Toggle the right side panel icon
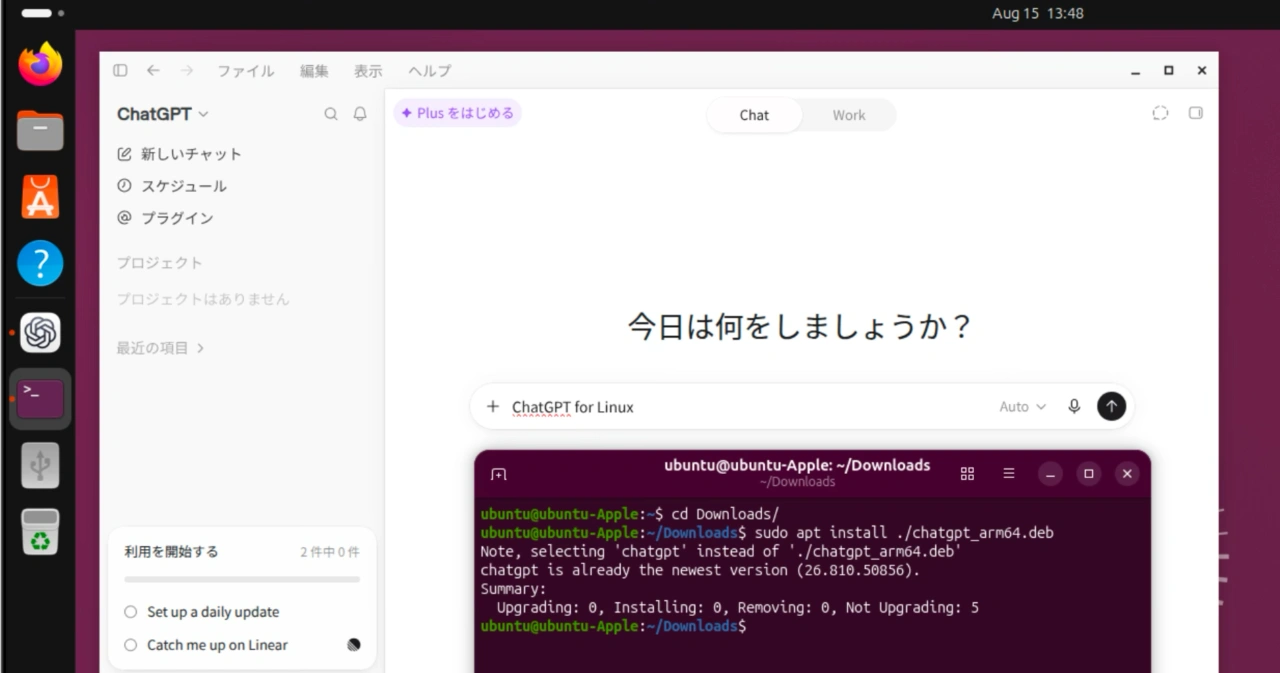 click(x=1195, y=113)
